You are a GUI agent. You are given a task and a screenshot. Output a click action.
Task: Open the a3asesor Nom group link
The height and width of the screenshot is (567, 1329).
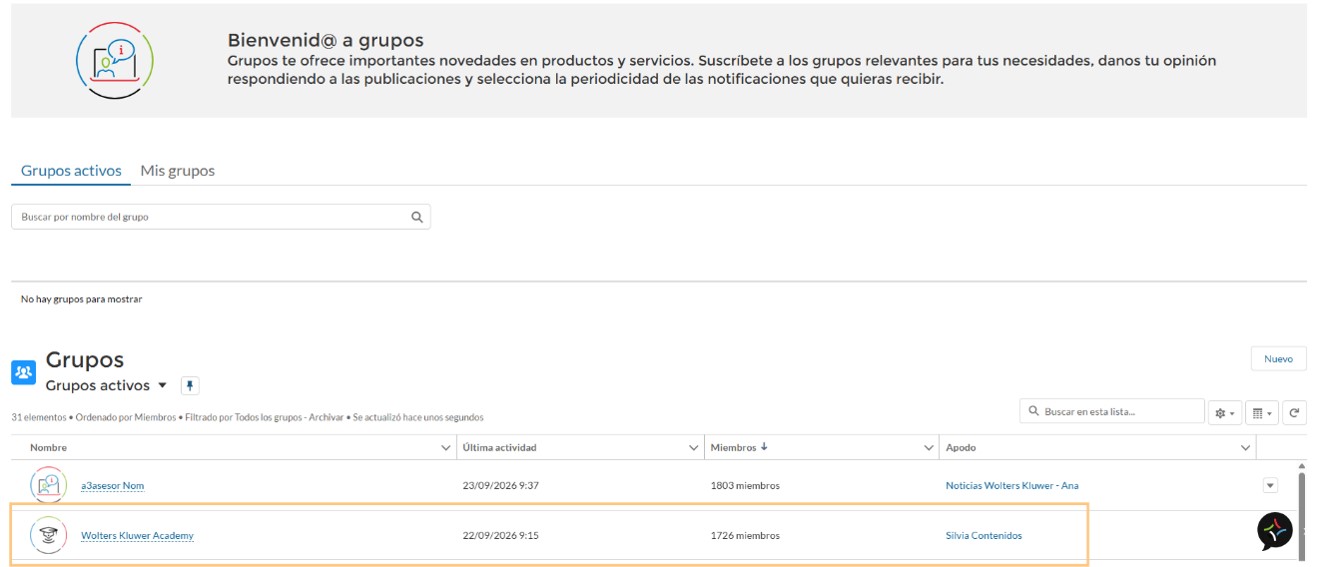[x=112, y=486]
